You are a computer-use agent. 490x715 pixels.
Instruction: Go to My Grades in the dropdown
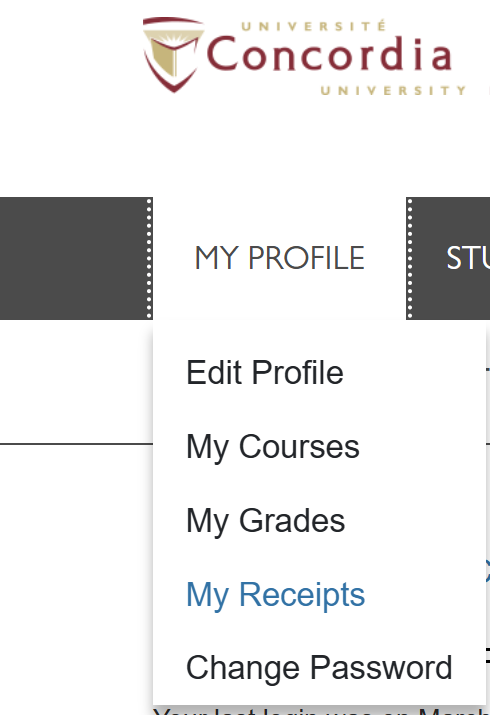[x=266, y=520]
